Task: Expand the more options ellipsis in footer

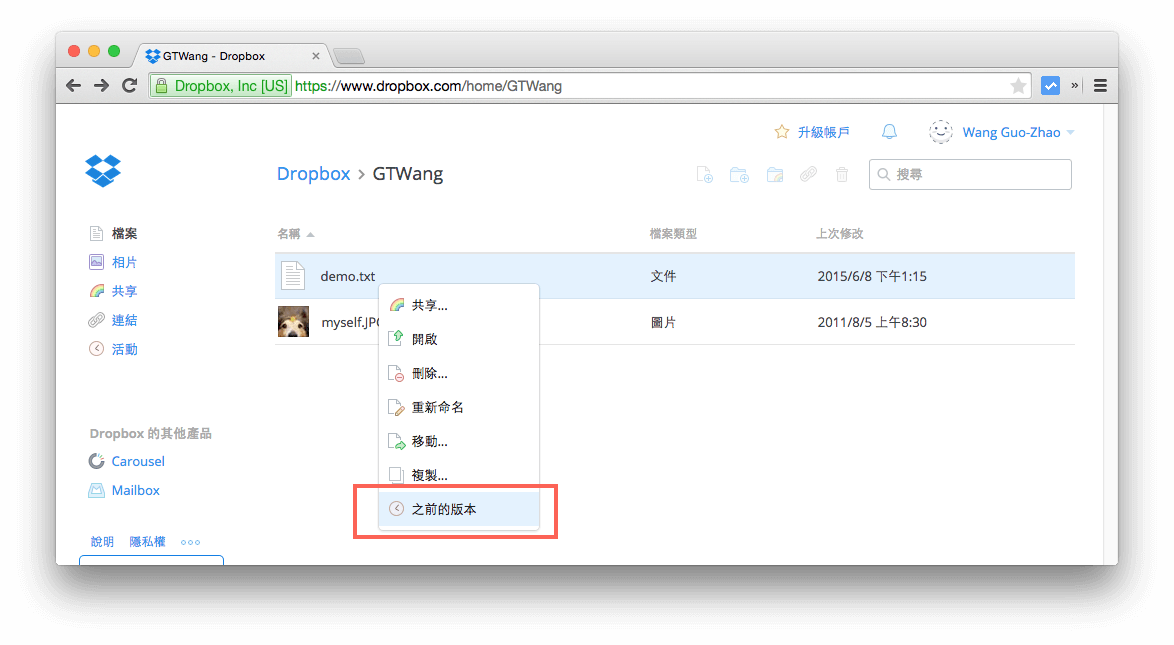Action: pos(190,542)
